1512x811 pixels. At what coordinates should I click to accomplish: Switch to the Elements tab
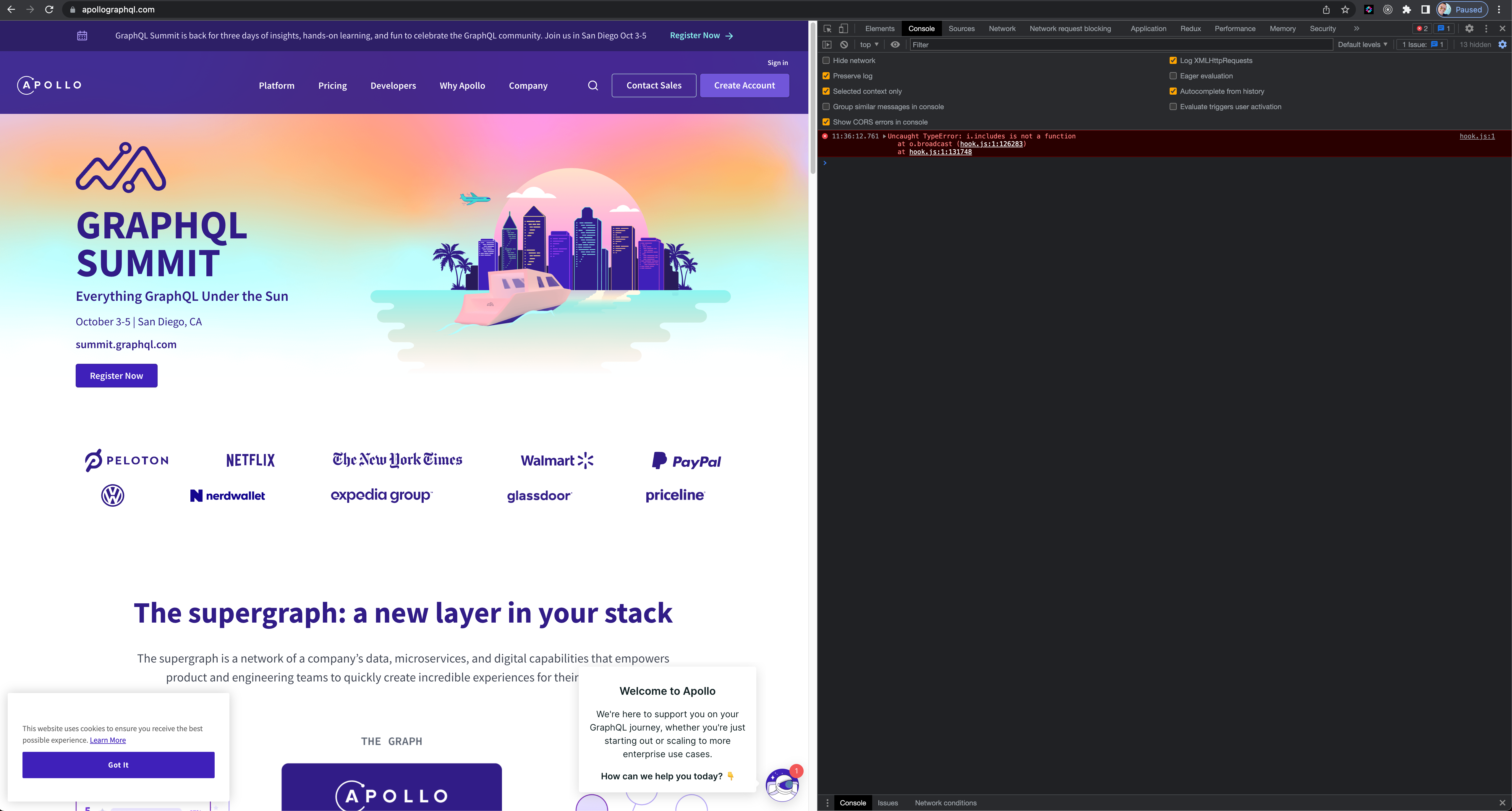(879, 28)
